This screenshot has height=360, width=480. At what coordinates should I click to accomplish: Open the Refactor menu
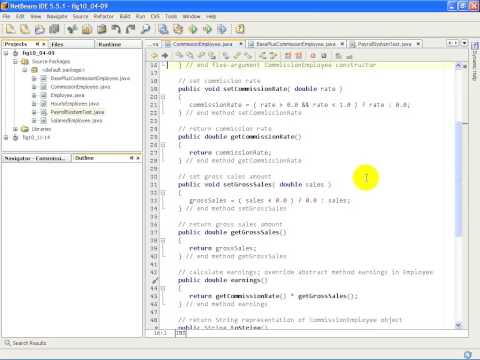[104, 16]
